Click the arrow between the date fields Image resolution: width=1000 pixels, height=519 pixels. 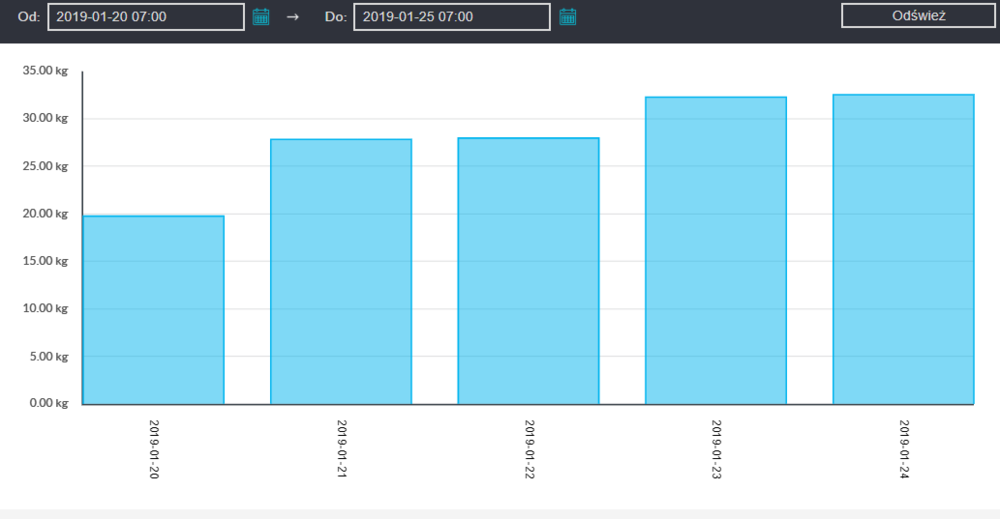[293, 17]
